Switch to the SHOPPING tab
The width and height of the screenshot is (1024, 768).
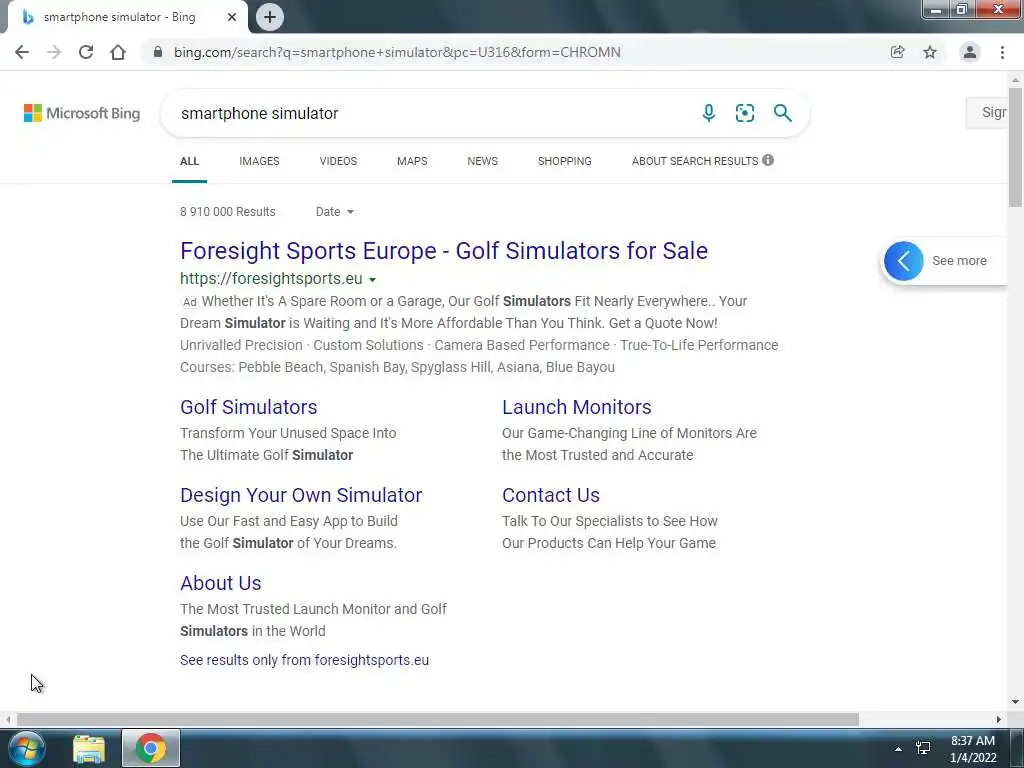point(565,161)
